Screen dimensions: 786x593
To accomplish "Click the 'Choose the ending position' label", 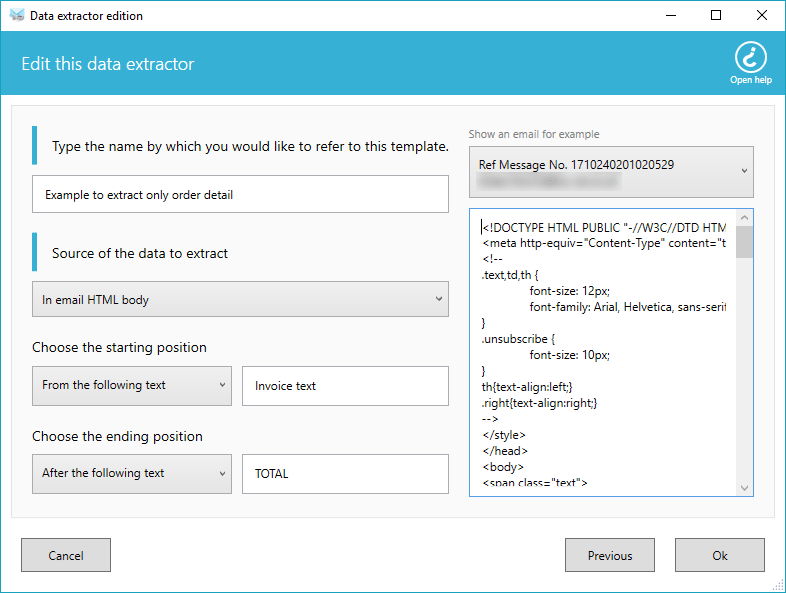I will coord(117,436).
